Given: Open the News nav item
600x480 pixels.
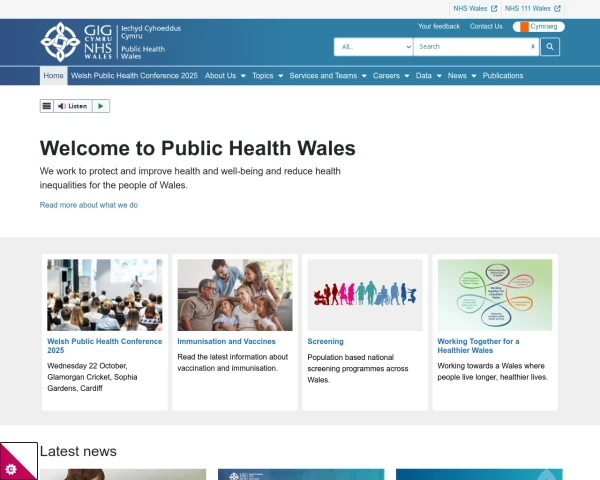Looking at the screenshot, I should [x=457, y=76].
